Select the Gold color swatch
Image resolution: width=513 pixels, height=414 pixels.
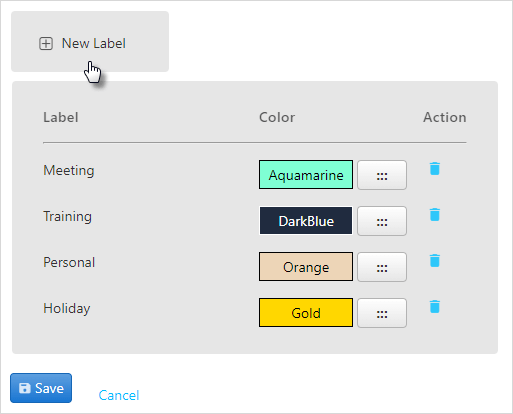pos(306,313)
